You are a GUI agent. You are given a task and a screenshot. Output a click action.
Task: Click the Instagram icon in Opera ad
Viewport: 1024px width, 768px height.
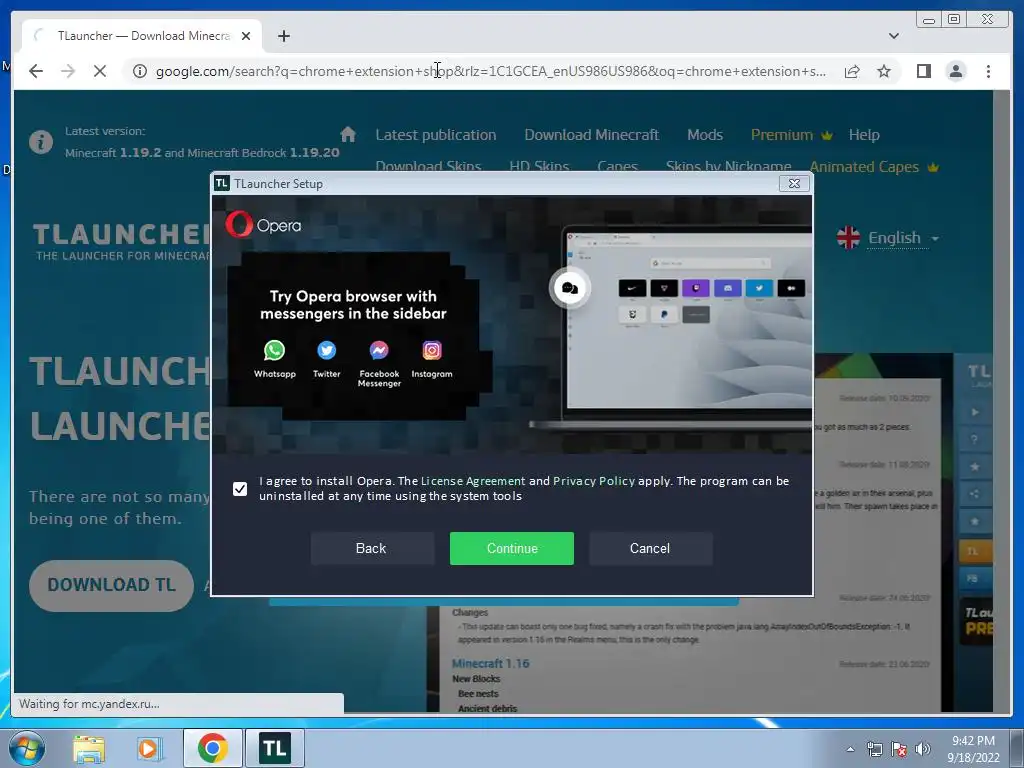(432, 351)
